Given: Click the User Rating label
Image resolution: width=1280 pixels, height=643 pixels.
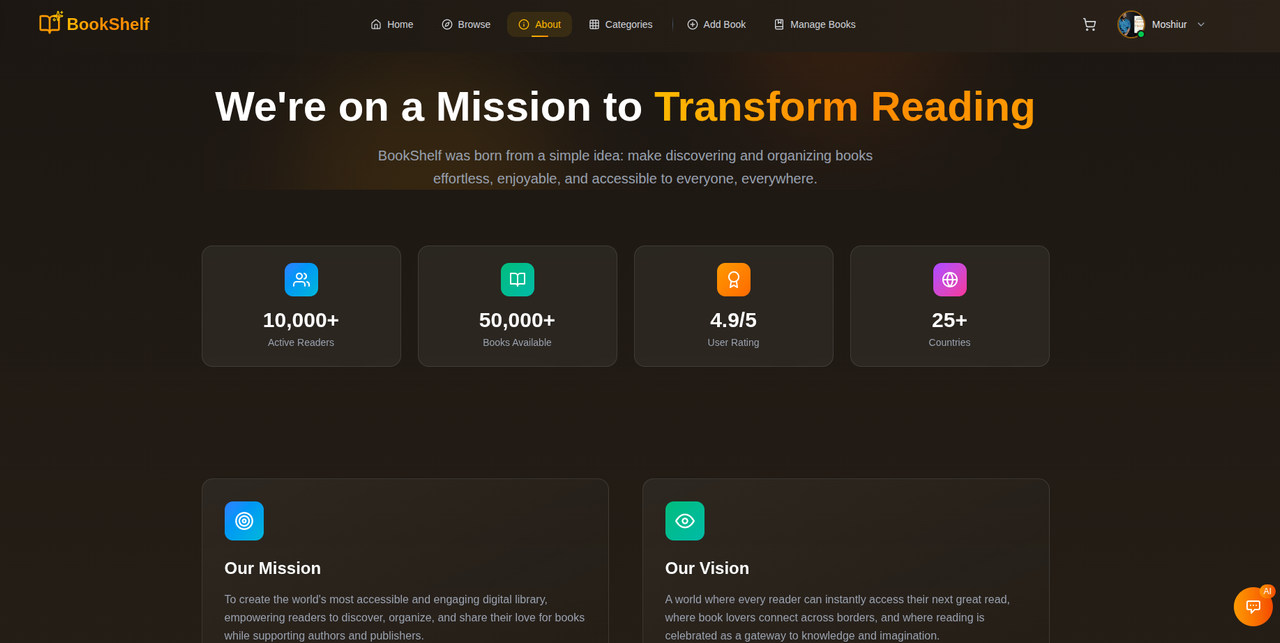Looking at the screenshot, I should pyautogui.click(x=733, y=343).
